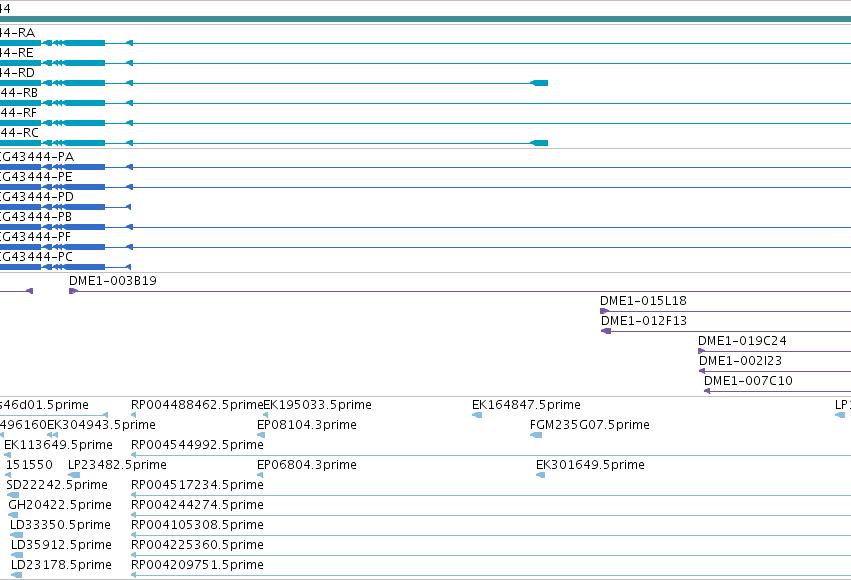Select the CG43444-PE protein label
The image size is (851, 580).
pos(36,177)
